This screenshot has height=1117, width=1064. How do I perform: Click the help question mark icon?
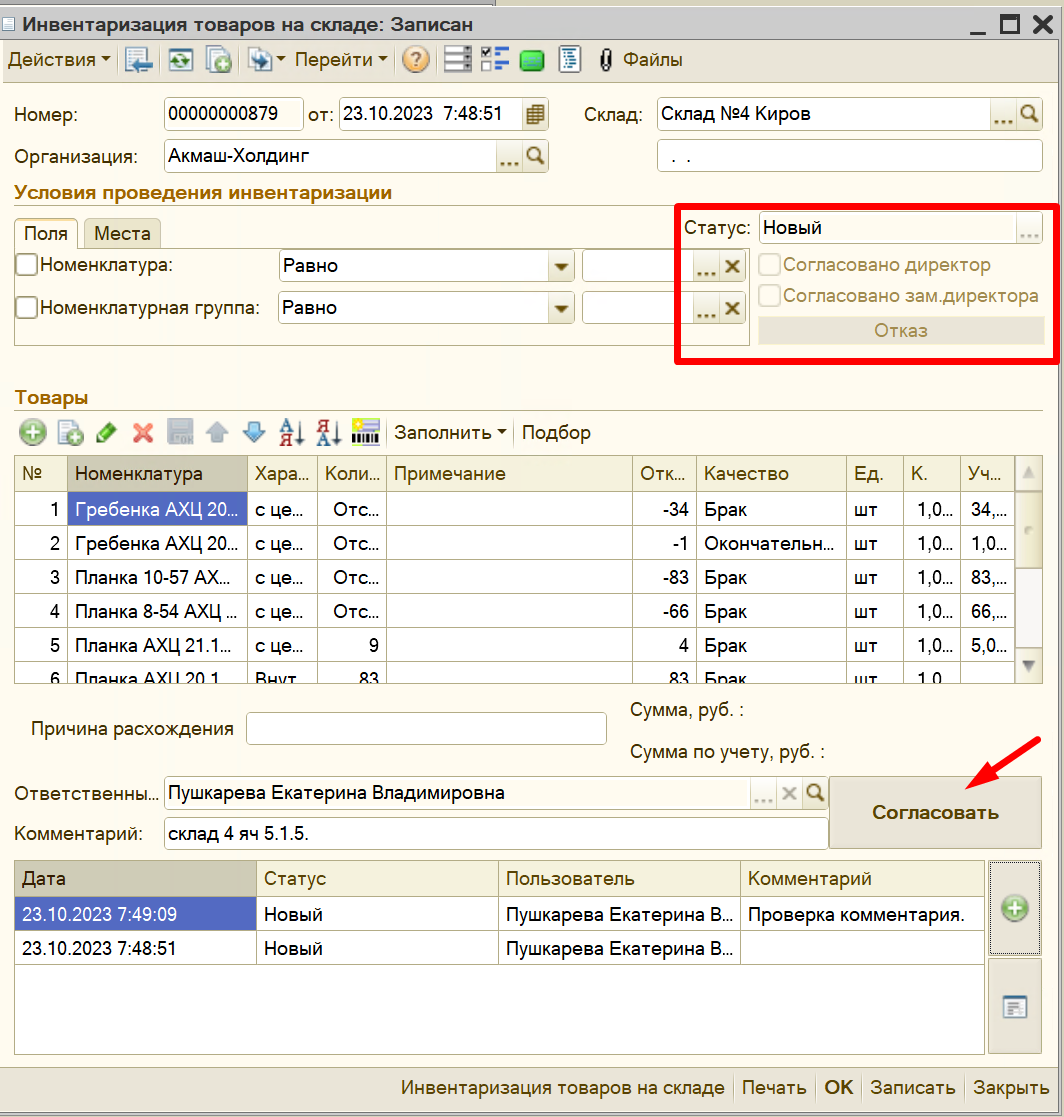[x=415, y=60]
